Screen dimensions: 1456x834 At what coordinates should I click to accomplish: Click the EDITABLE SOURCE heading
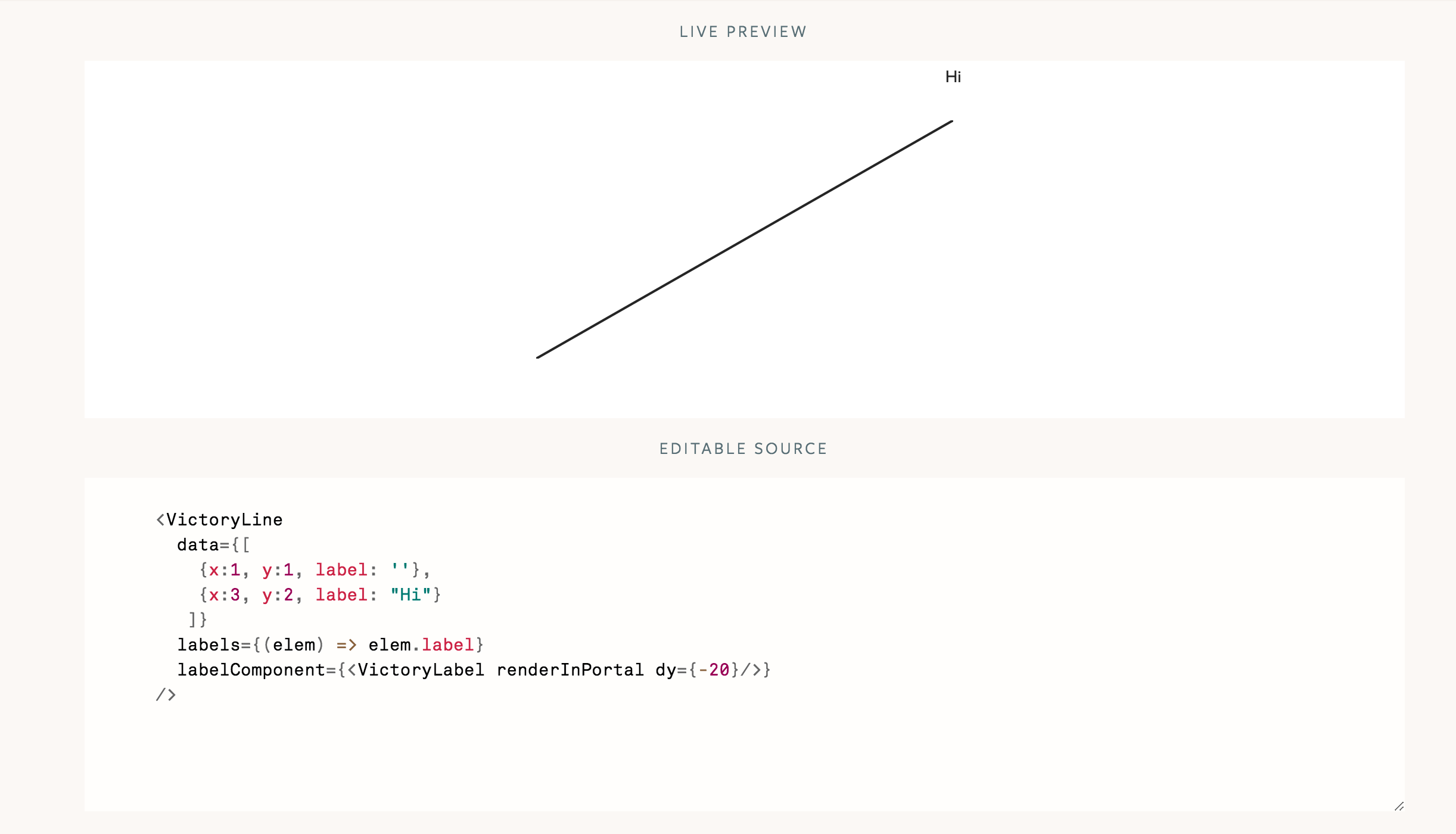tap(742, 448)
